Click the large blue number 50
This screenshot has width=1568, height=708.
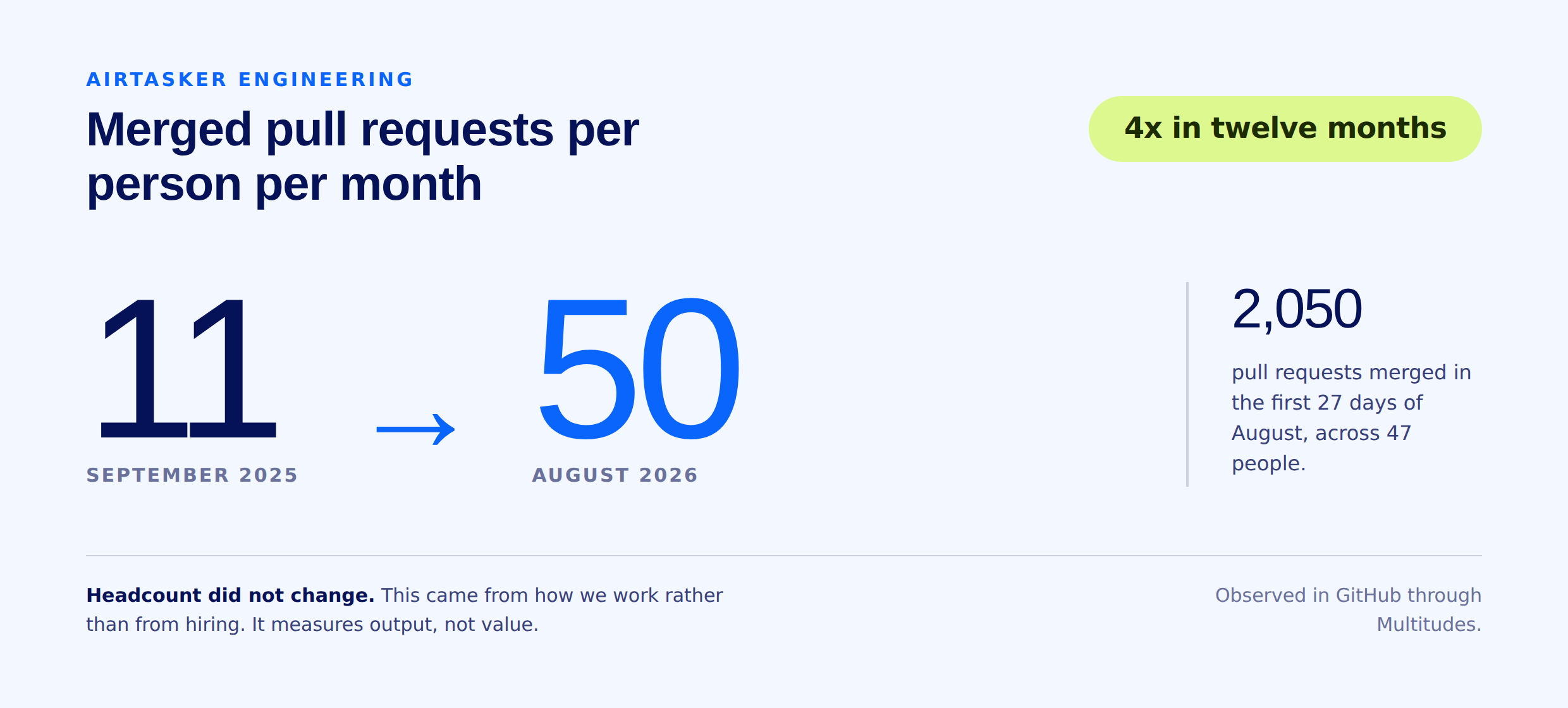pyautogui.click(x=638, y=369)
